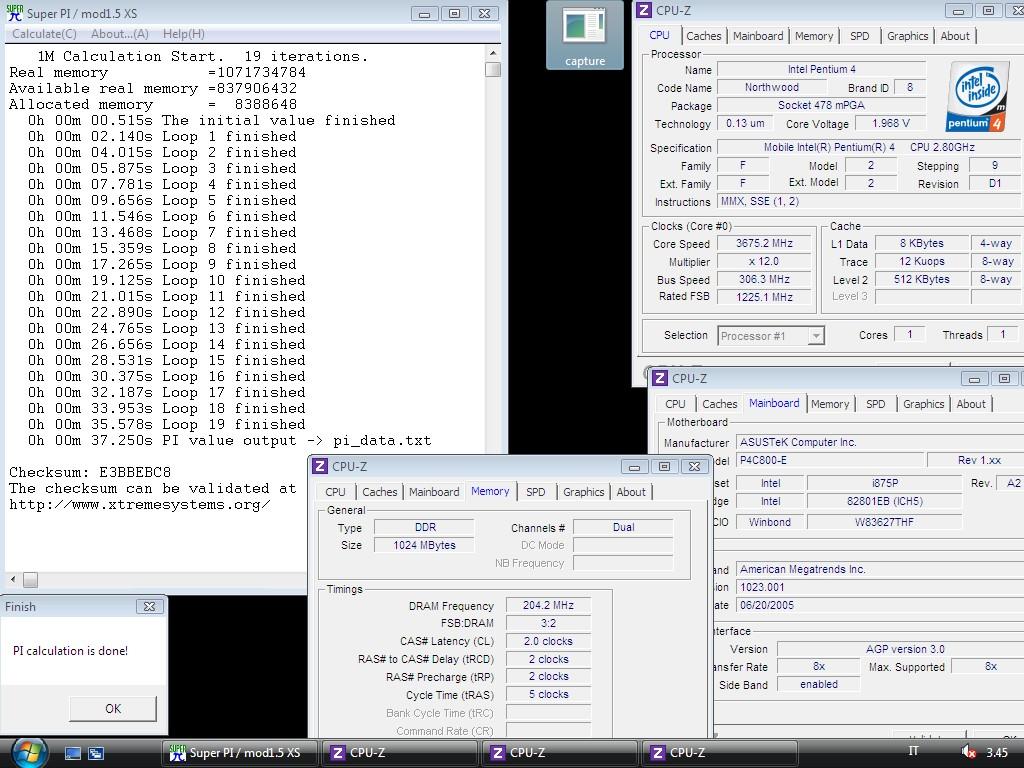The height and width of the screenshot is (768, 1024).
Task: Select Graphics tab in Mainboard CPU-Z window
Action: pos(923,404)
